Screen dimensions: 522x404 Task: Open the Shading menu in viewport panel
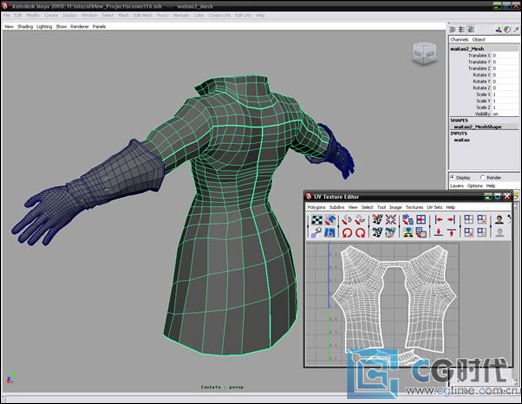click(25, 27)
